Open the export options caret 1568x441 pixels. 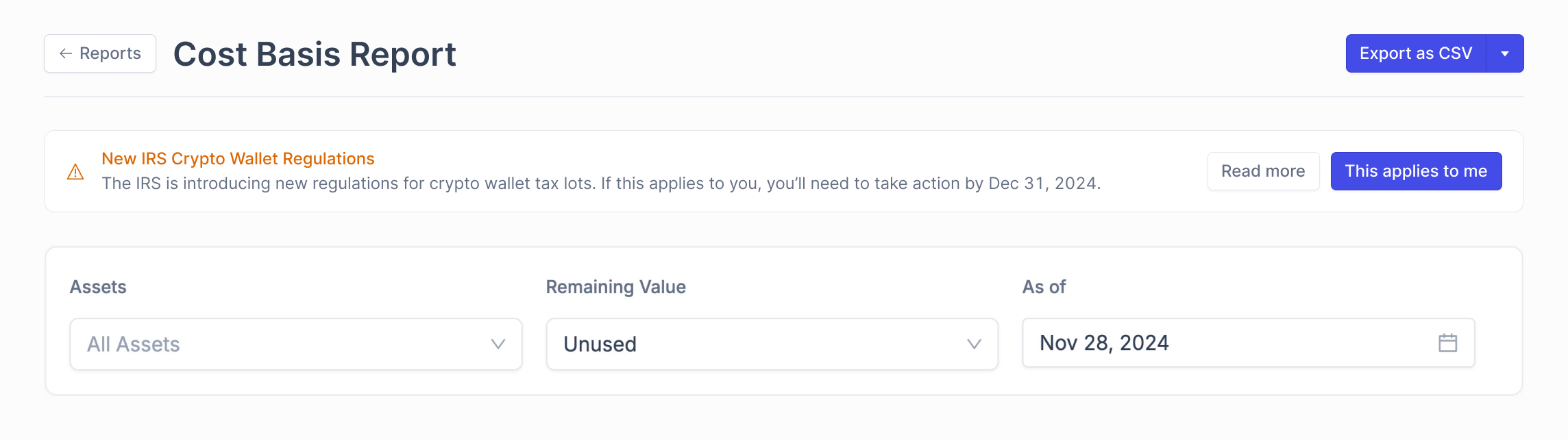1505,53
